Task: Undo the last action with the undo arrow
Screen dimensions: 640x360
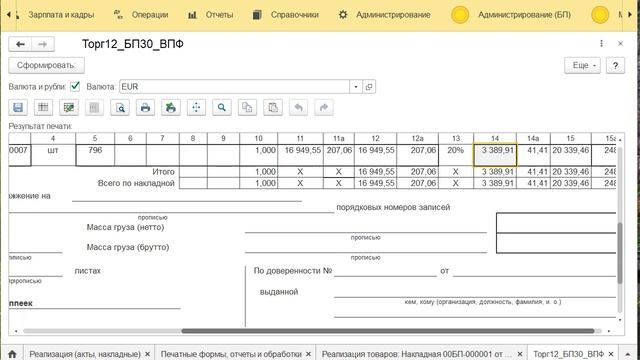Action: (298, 108)
